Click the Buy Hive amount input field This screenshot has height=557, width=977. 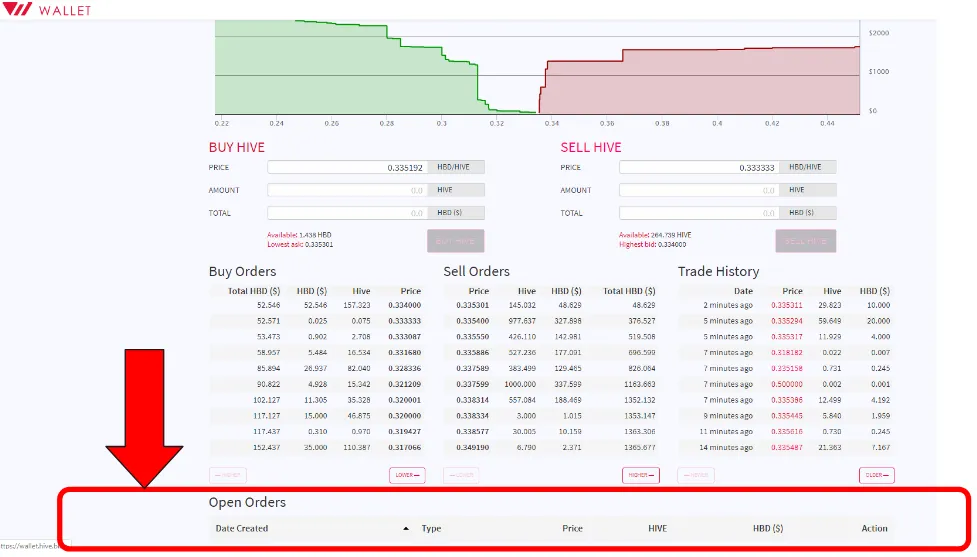tap(347, 190)
